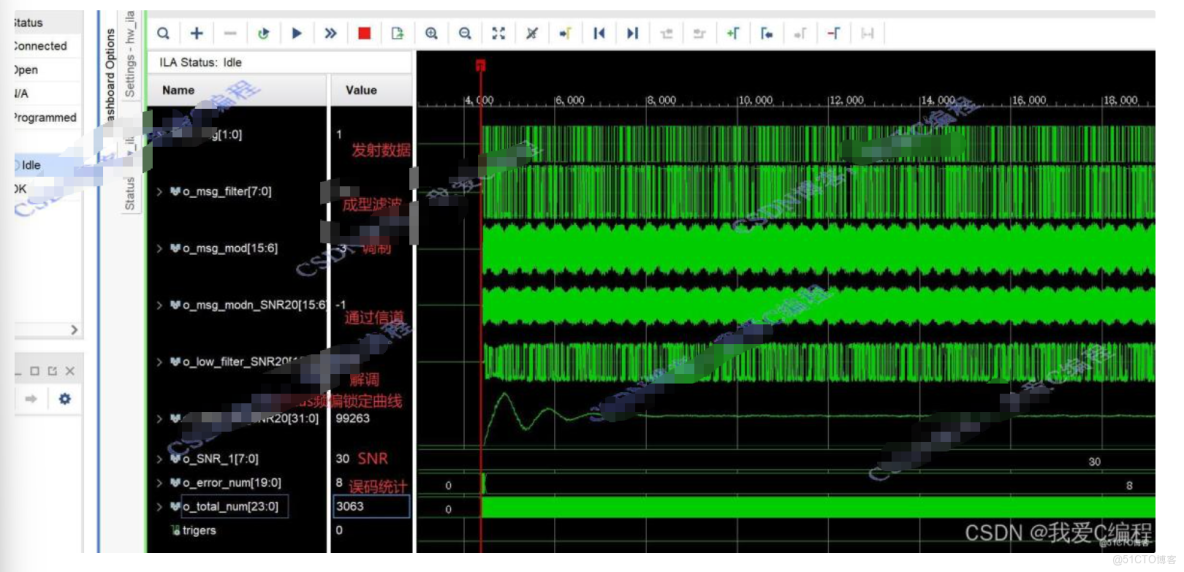Click the Zoom In magnifier icon
The width and height of the screenshot is (1184, 572).
click(x=431, y=33)
